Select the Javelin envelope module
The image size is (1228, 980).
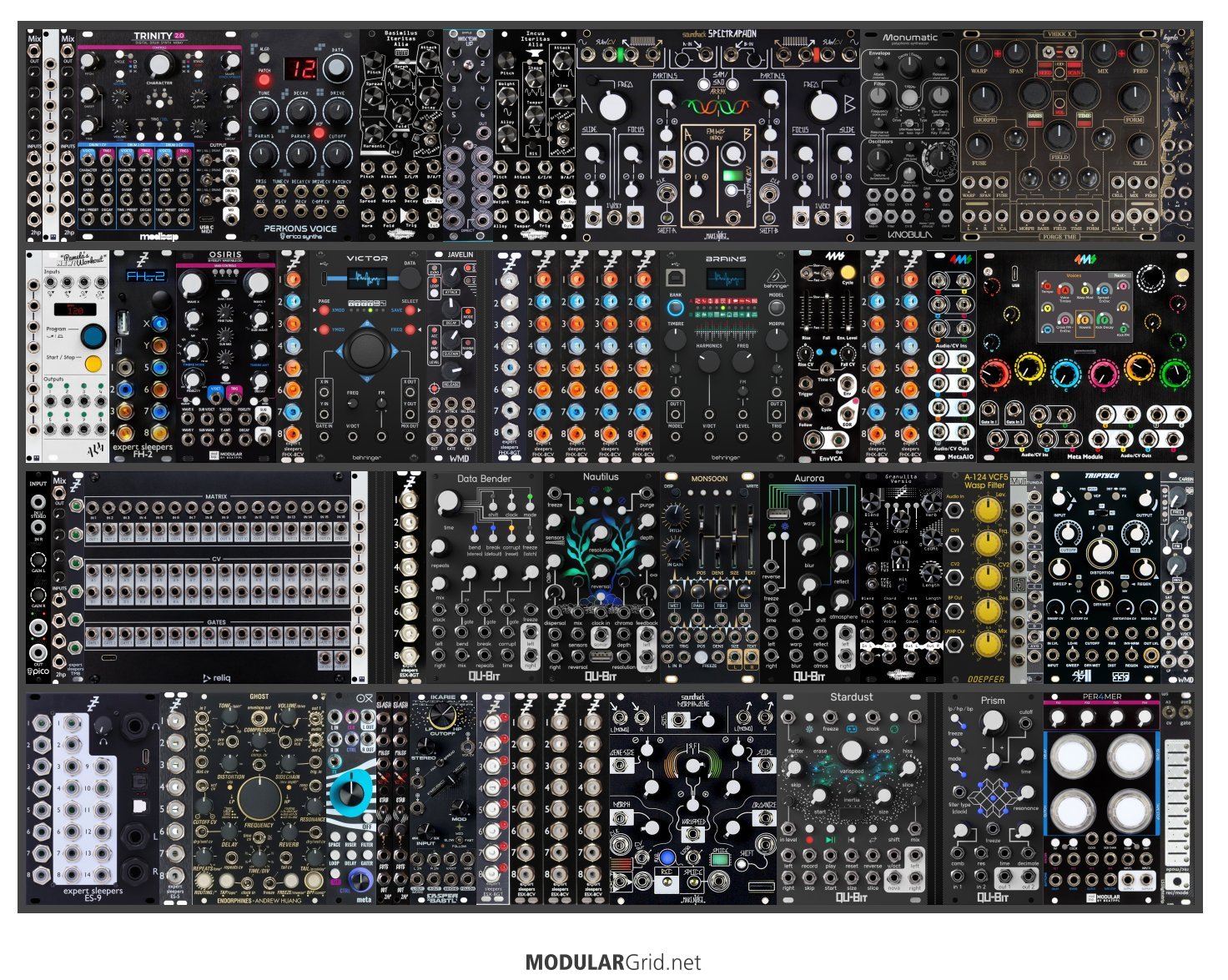click(451, 357)
